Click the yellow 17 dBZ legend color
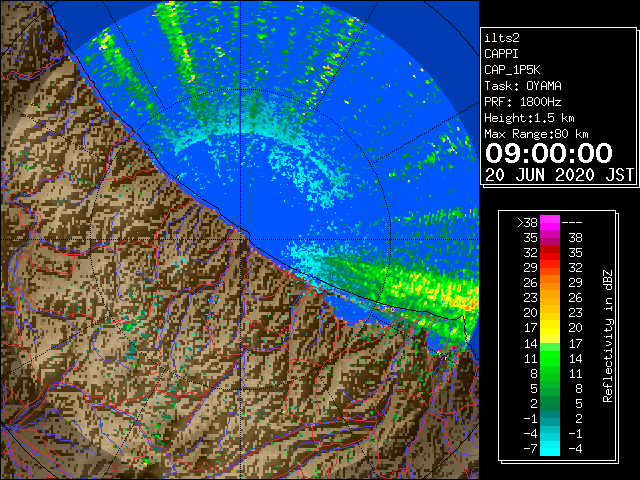The width and height of the screenshot is (640, 480). [550, 328]
